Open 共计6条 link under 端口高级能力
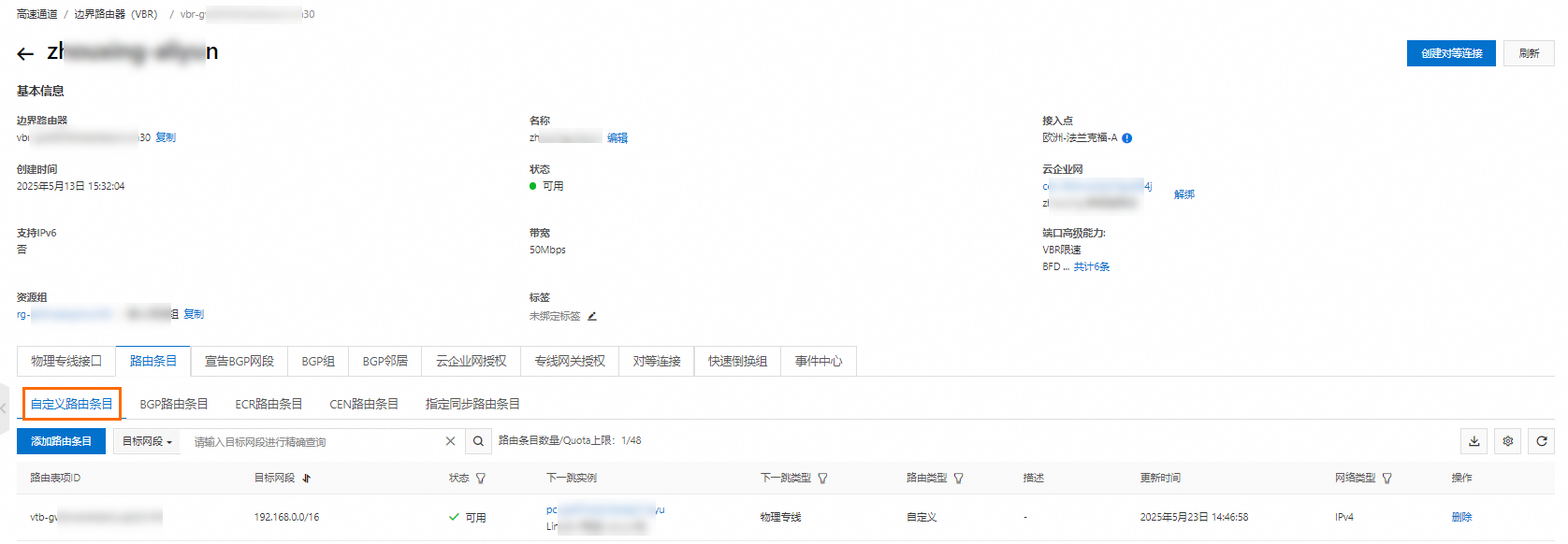 (1092, 266)
